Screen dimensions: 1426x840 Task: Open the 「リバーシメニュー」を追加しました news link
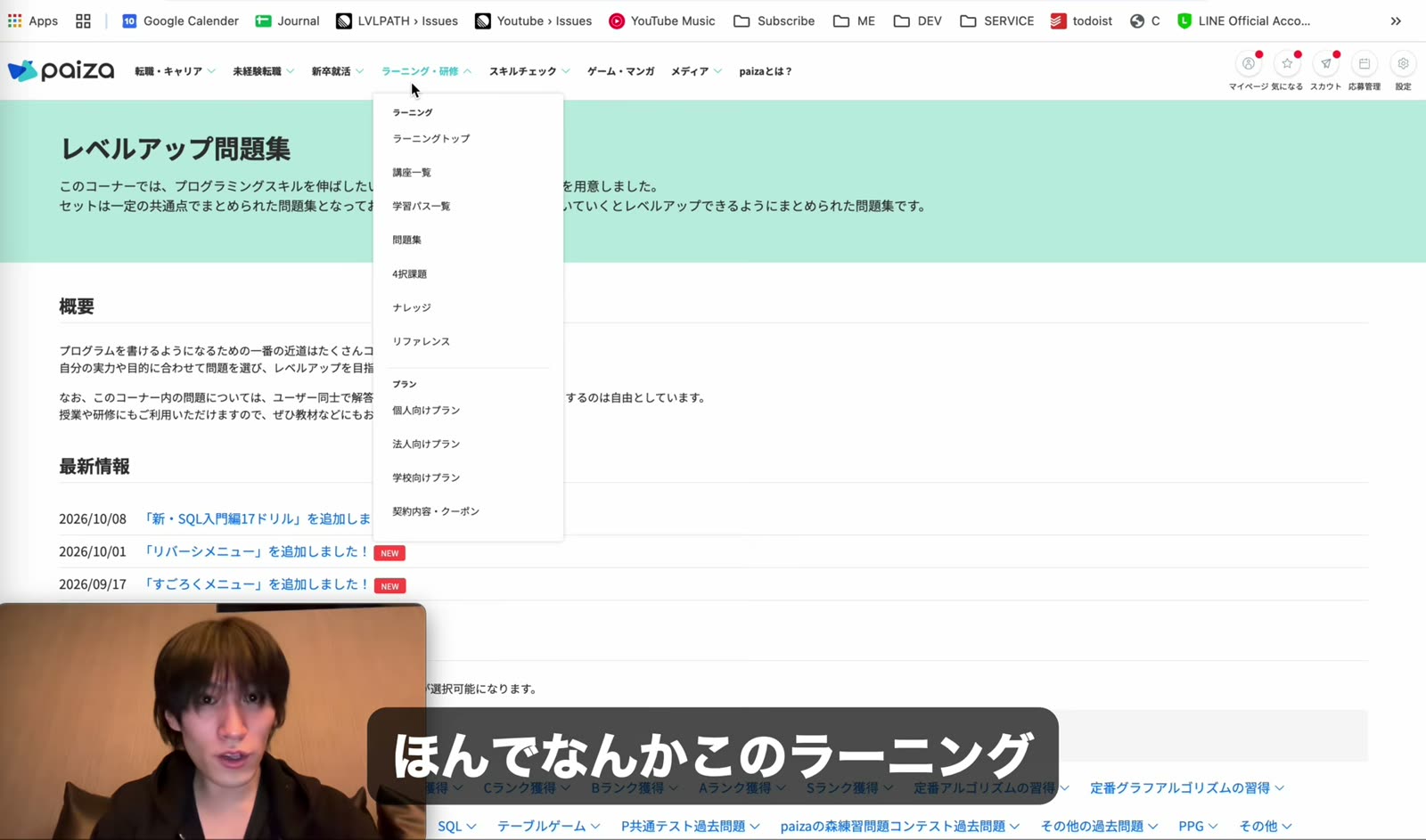[257, 552]
